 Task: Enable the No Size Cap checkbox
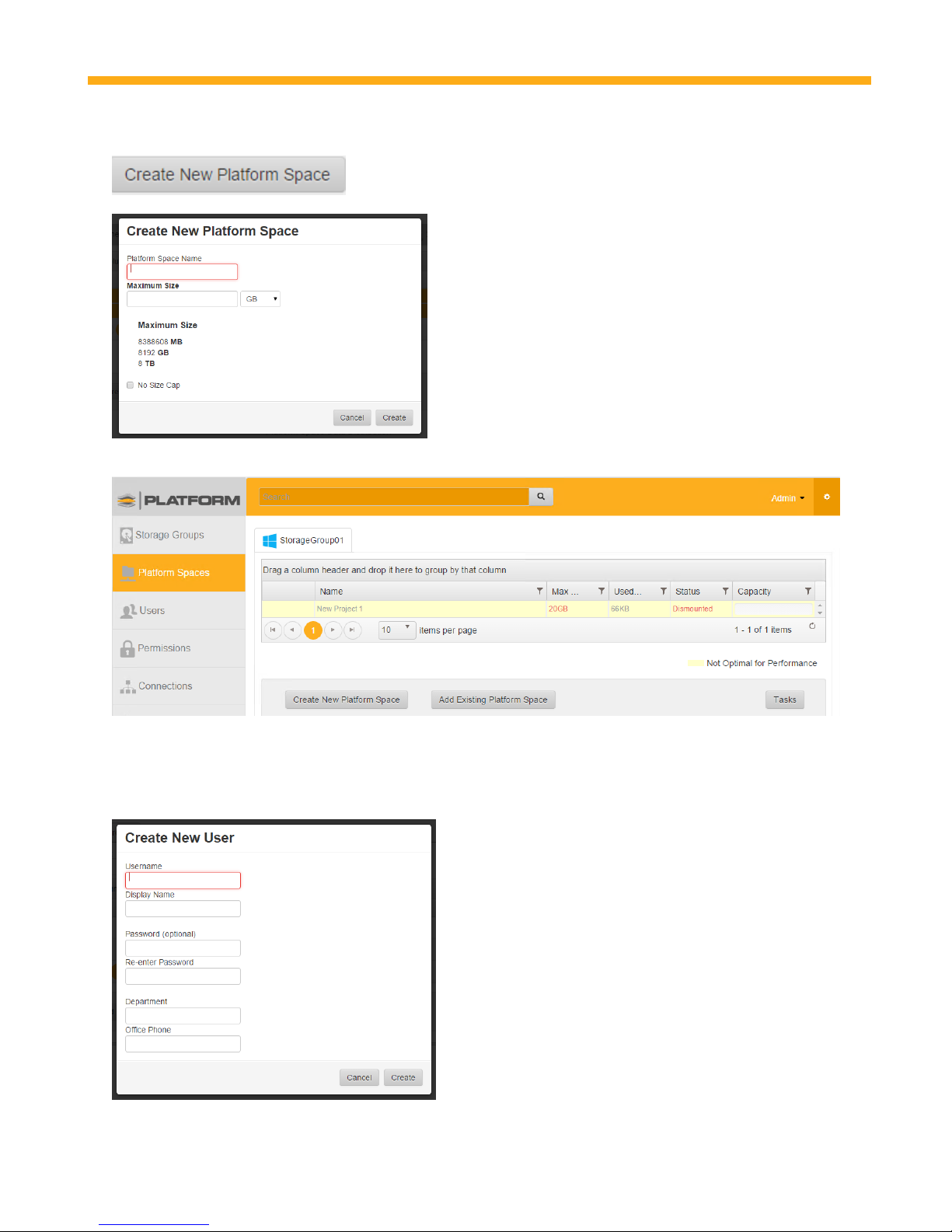(x=131, y=386)
